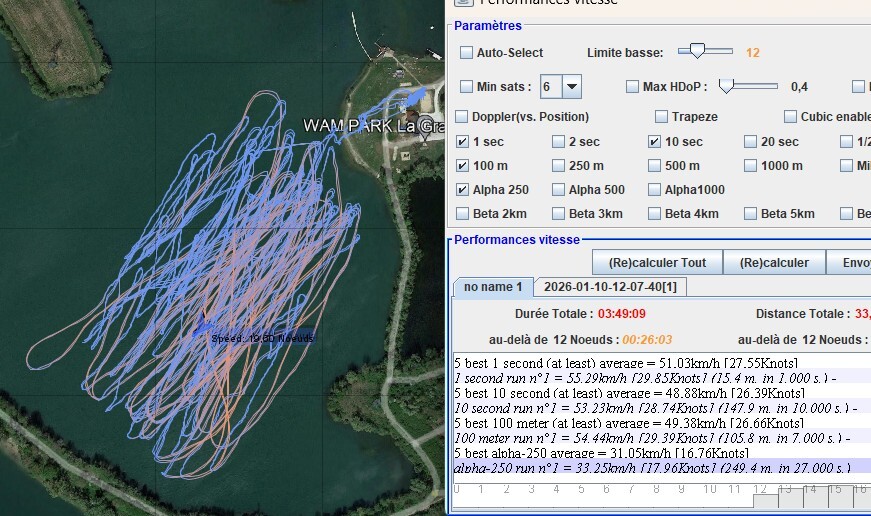This screenshot has width=871, height=516.
Task: Click the Performances vitesse window icon
Action: [x=463, y=3]
